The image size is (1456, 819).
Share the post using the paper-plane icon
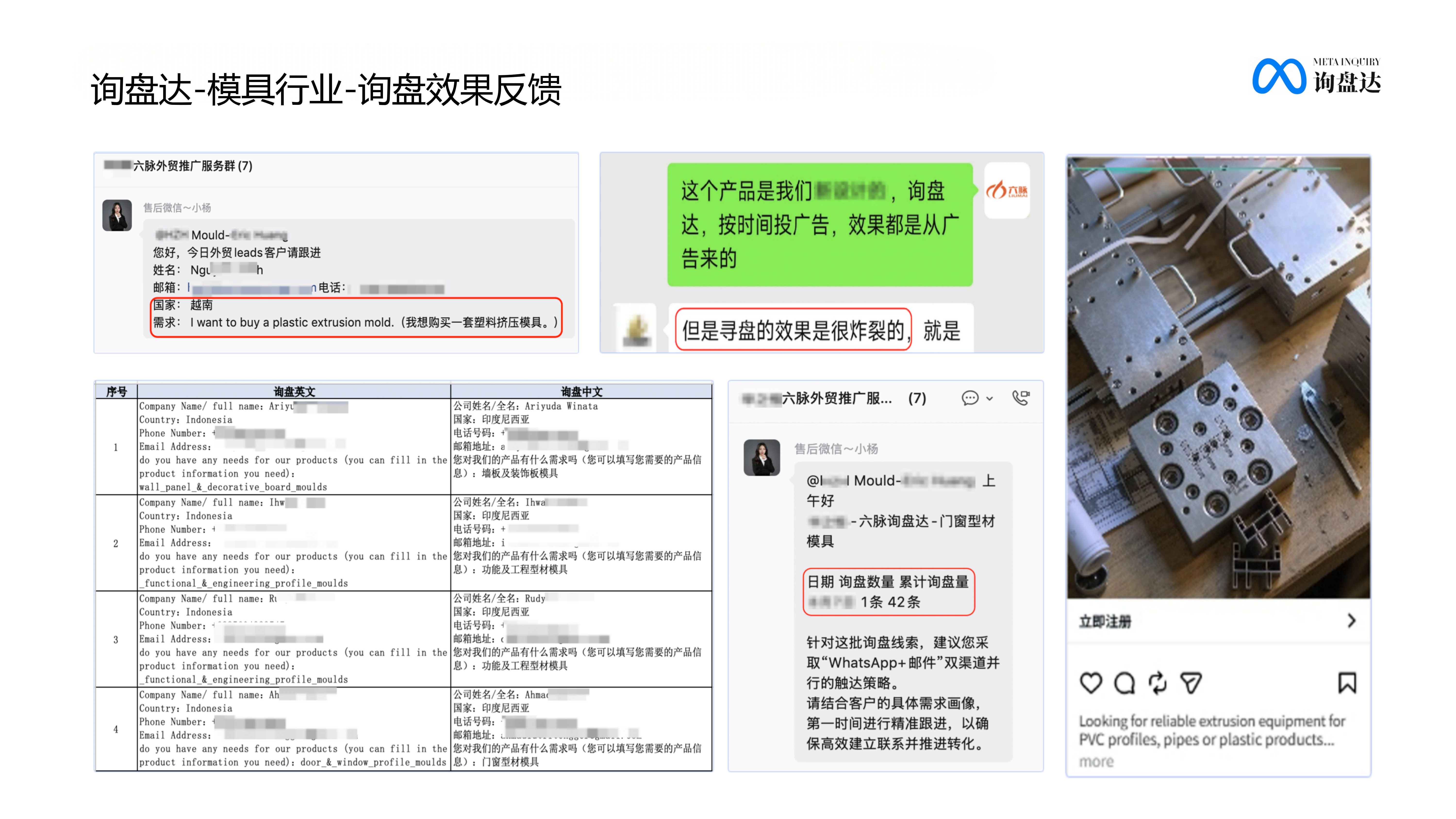point(1191,683)
